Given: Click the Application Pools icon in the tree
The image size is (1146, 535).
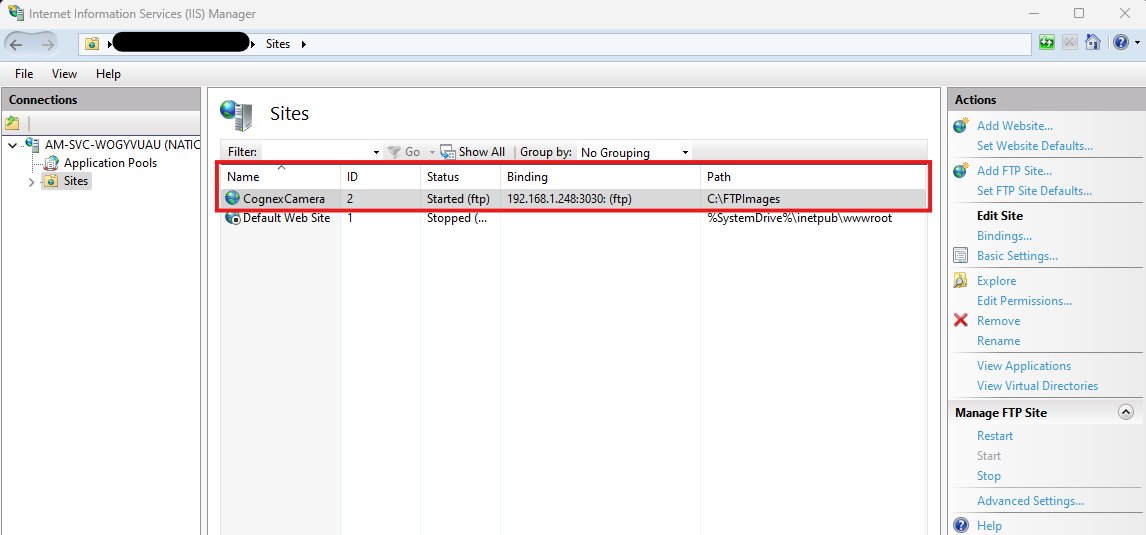Looking at the screenshot, I should point(52,163).
